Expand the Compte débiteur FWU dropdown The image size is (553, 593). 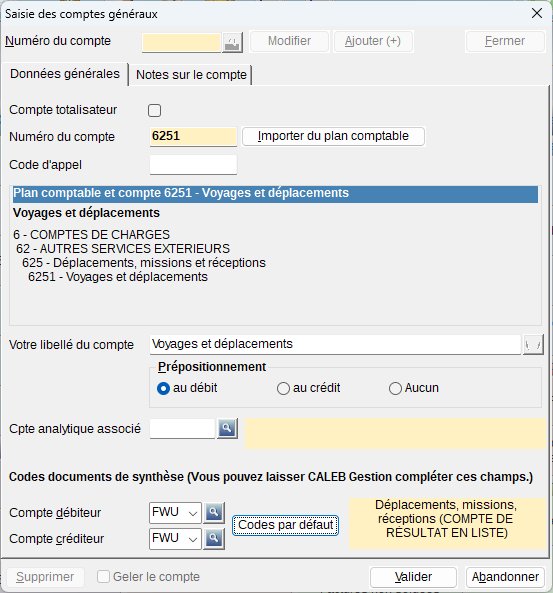click(193, 513)
